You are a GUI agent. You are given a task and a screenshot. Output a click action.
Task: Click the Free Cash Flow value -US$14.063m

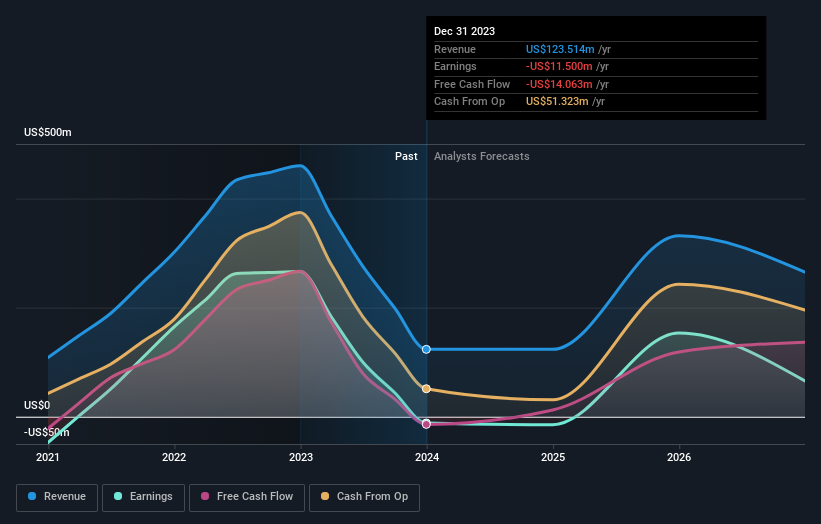point(559,84)
